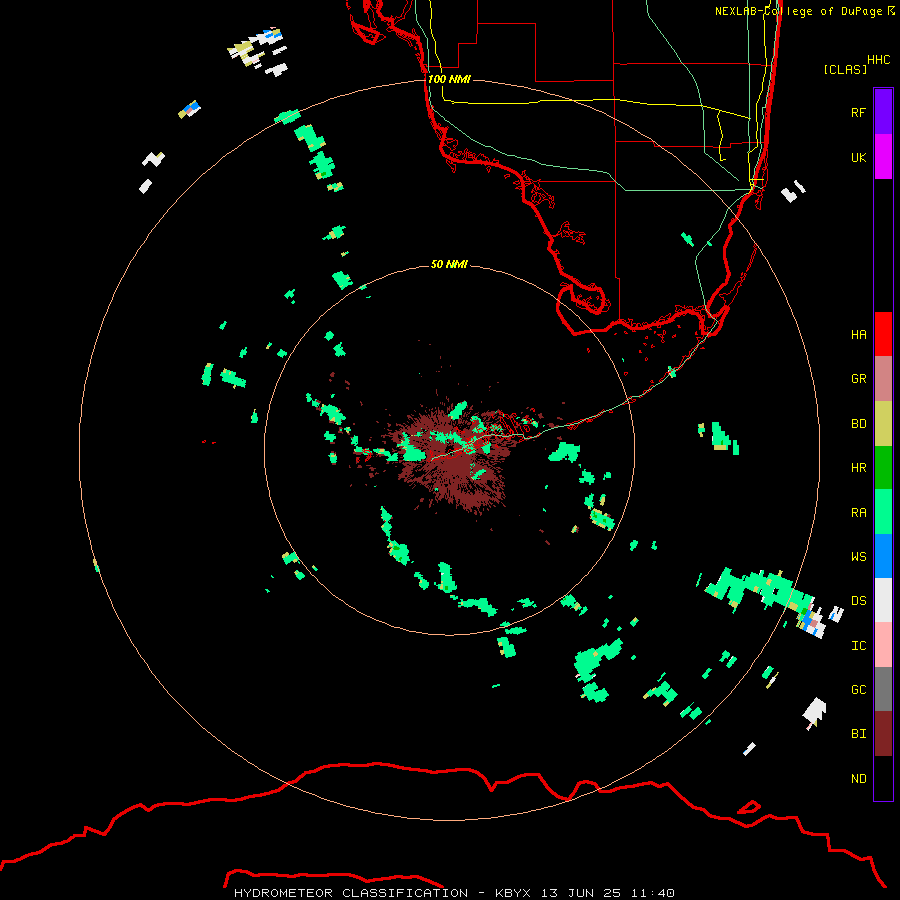Screen dimensions: 900x900
Task: Click the '13 JUN 25' date text
Action: [x=581, y=893]
